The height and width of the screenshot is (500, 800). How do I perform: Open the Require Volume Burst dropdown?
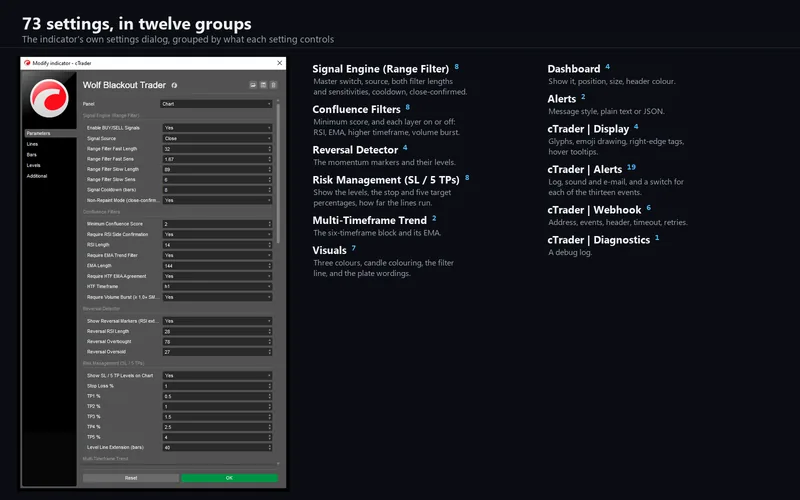point(217,297)
